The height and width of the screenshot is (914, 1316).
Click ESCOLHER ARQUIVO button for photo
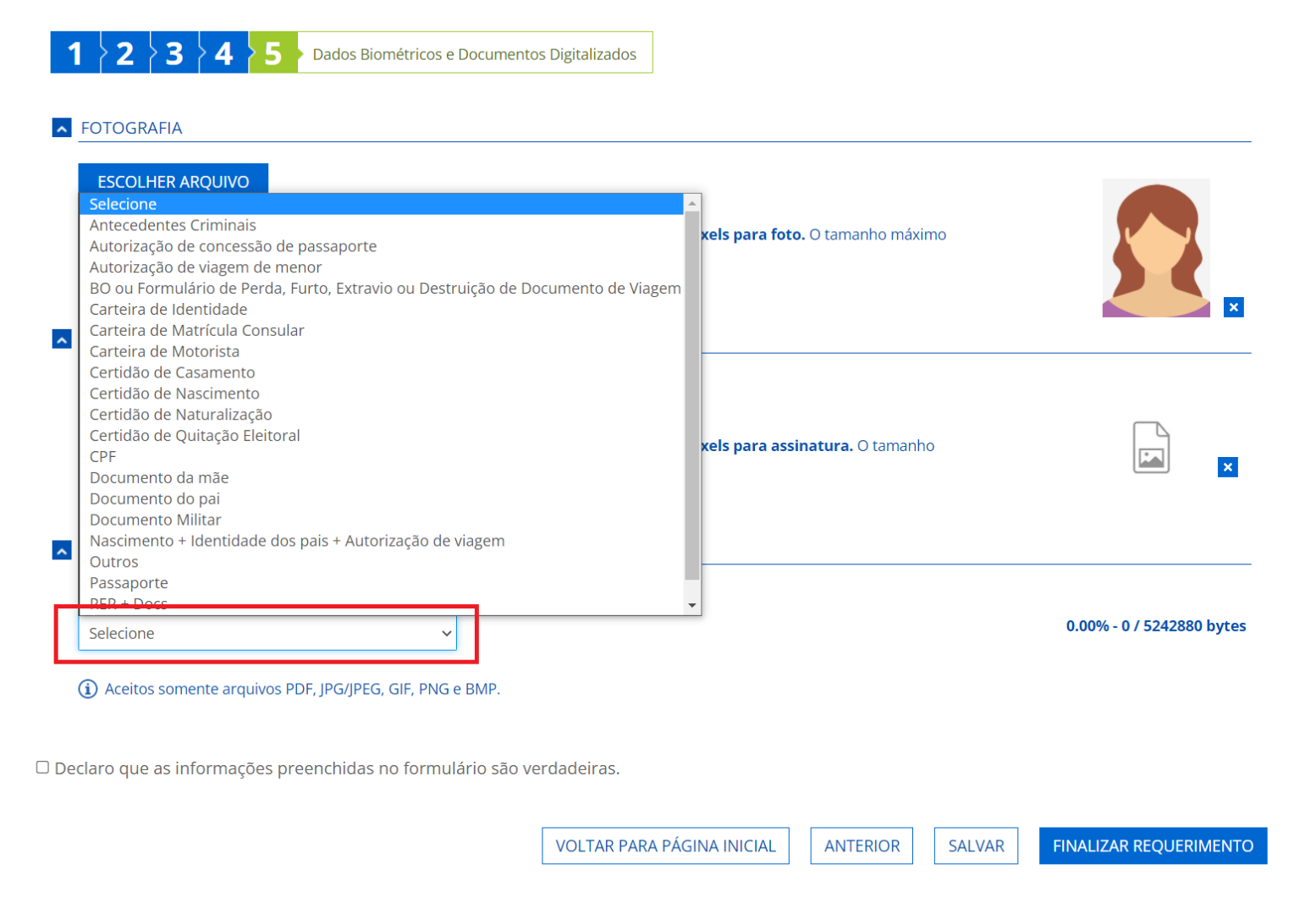(173, 179)
